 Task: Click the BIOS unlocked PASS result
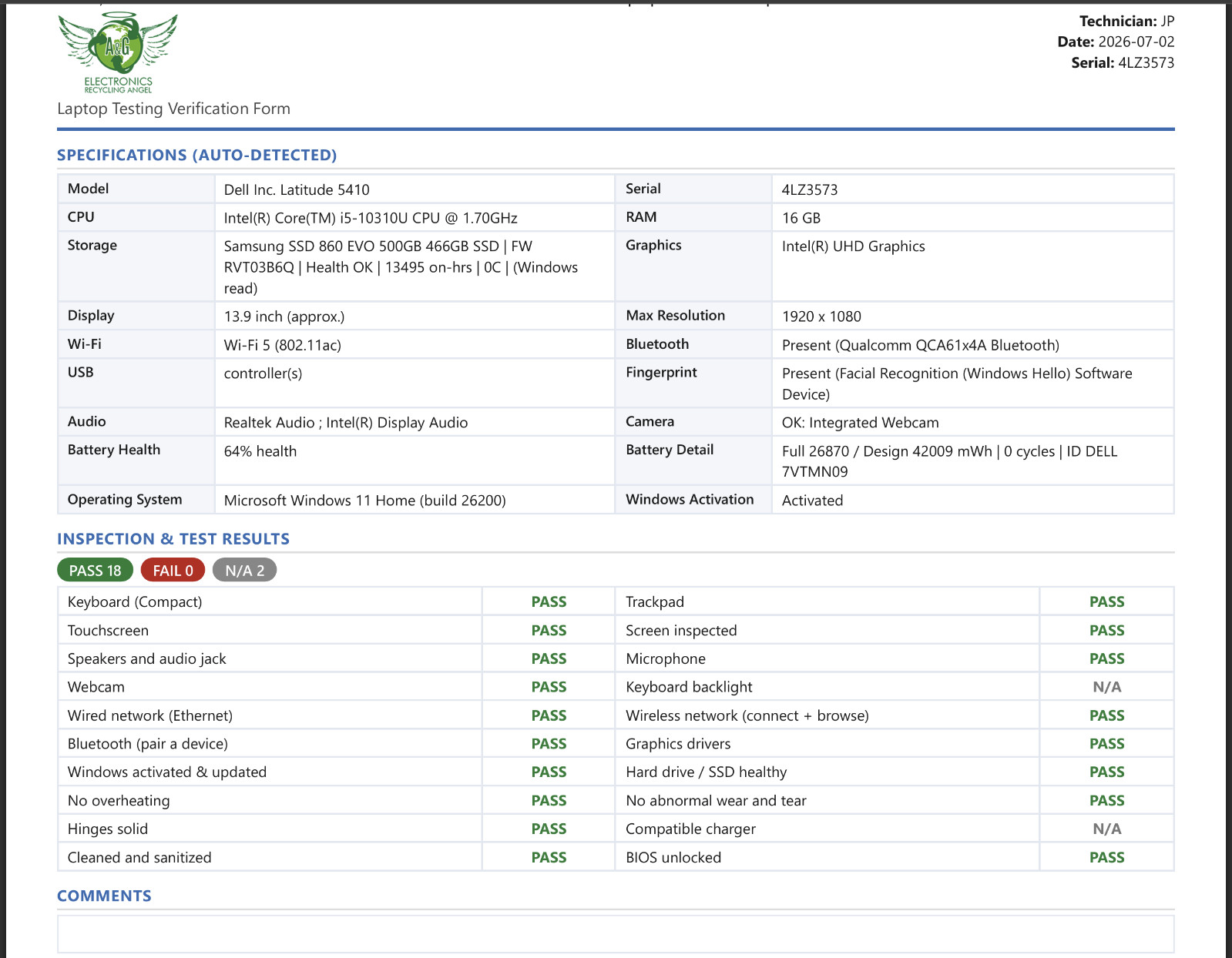[x=1106, y=858]
